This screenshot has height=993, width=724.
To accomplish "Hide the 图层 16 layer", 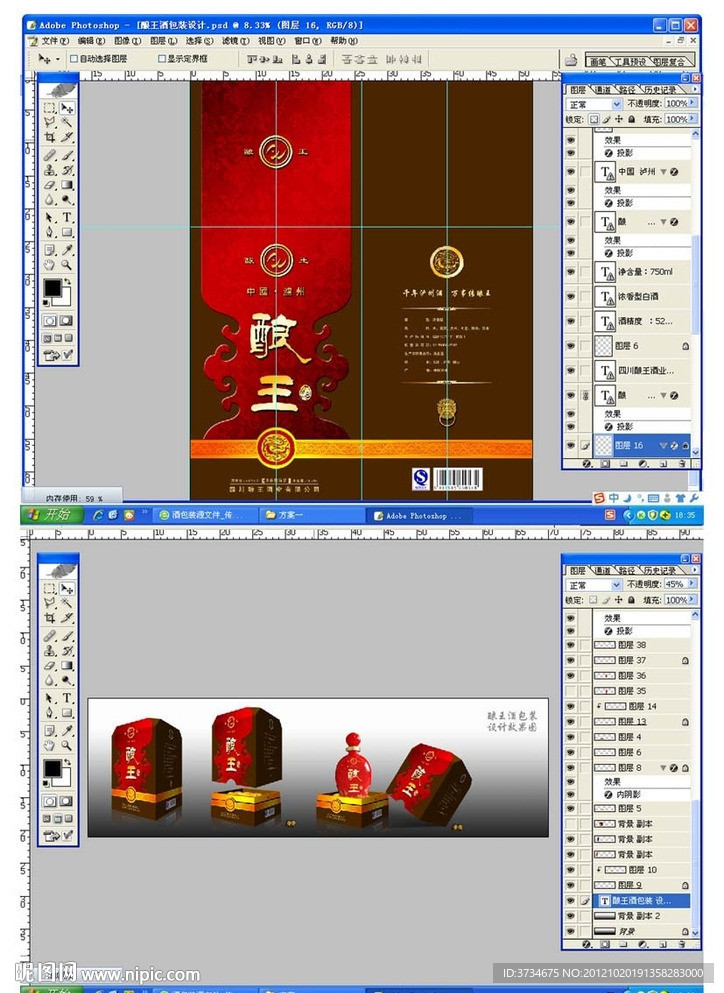I will tap(571, 446).
